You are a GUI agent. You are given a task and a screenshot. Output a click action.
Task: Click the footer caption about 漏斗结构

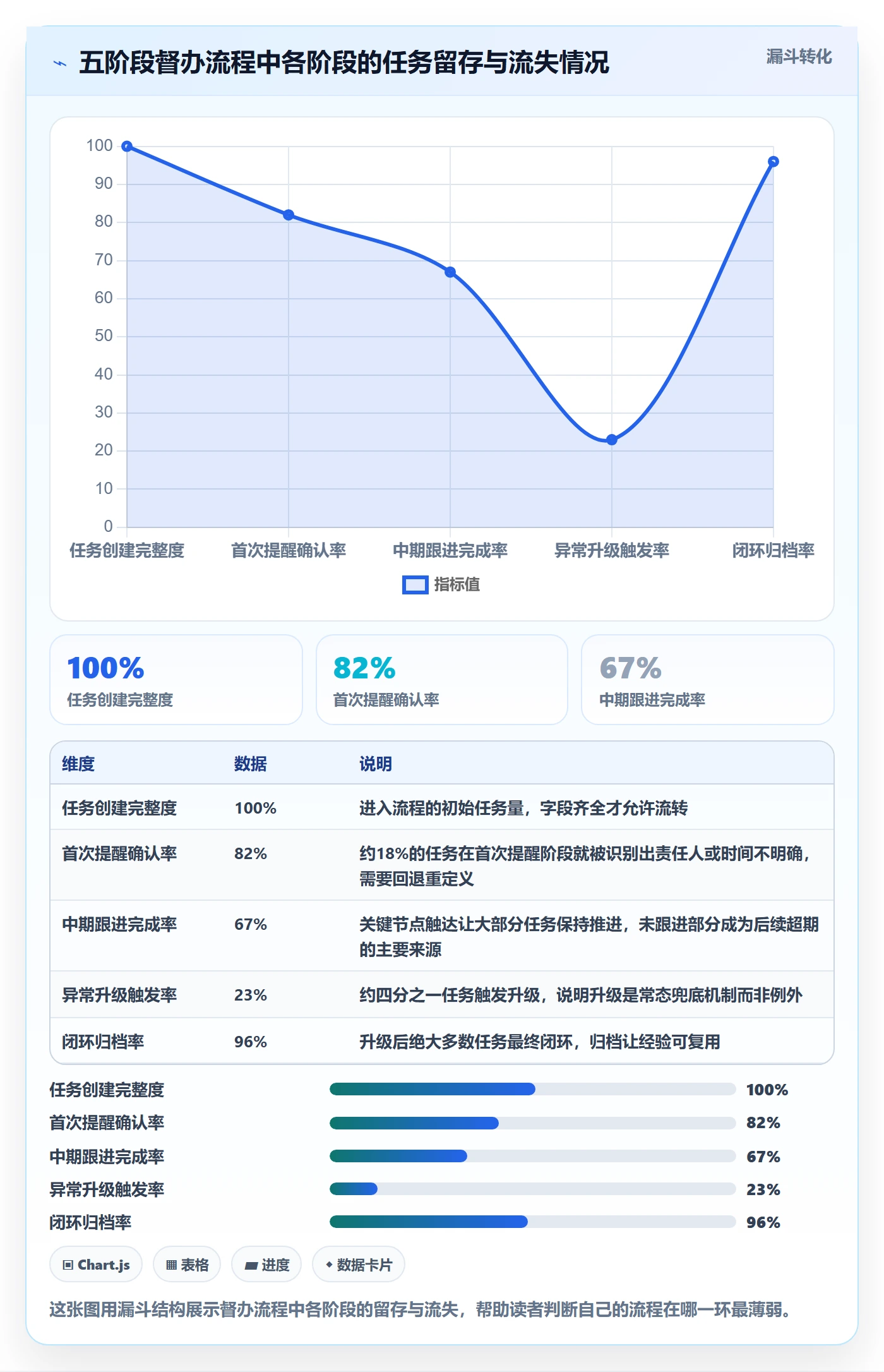[421, 1309]
